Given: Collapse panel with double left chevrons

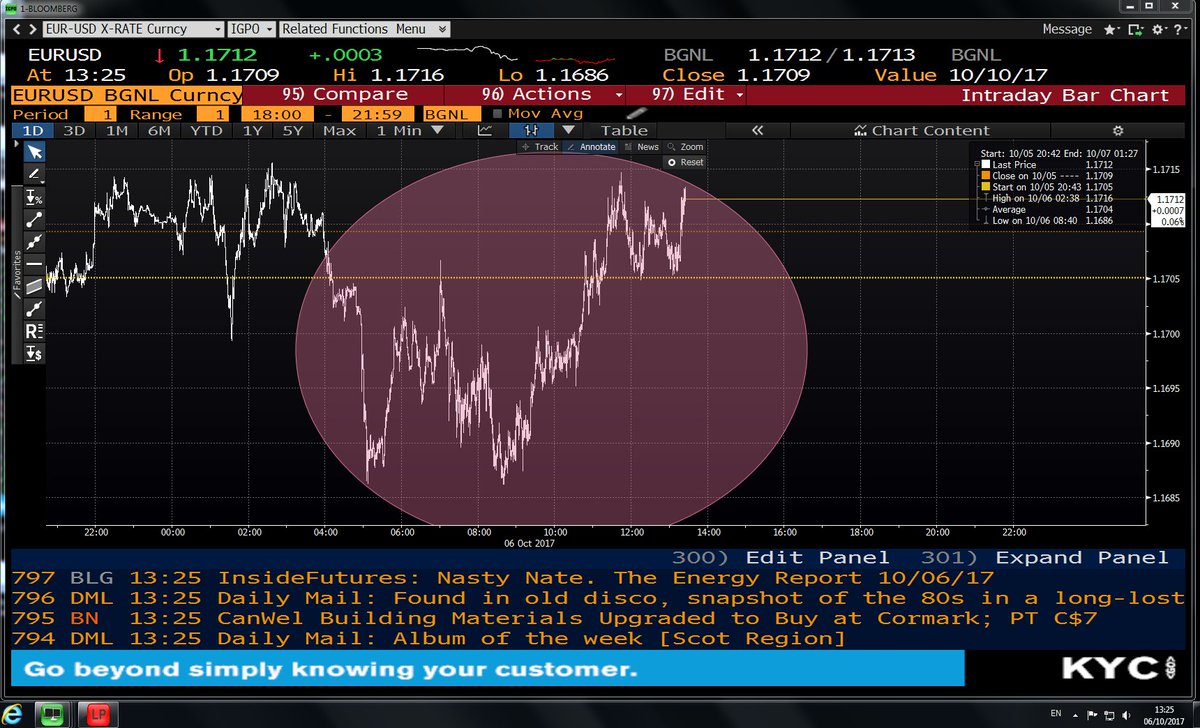Looking at the screenshot, I should pyautogui.click(x=758, y=130).
